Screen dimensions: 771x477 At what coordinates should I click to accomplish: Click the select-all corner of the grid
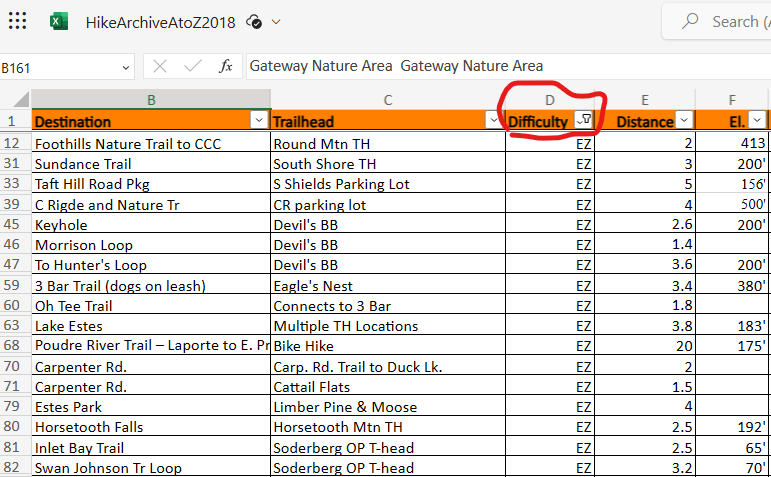(15, 100)
